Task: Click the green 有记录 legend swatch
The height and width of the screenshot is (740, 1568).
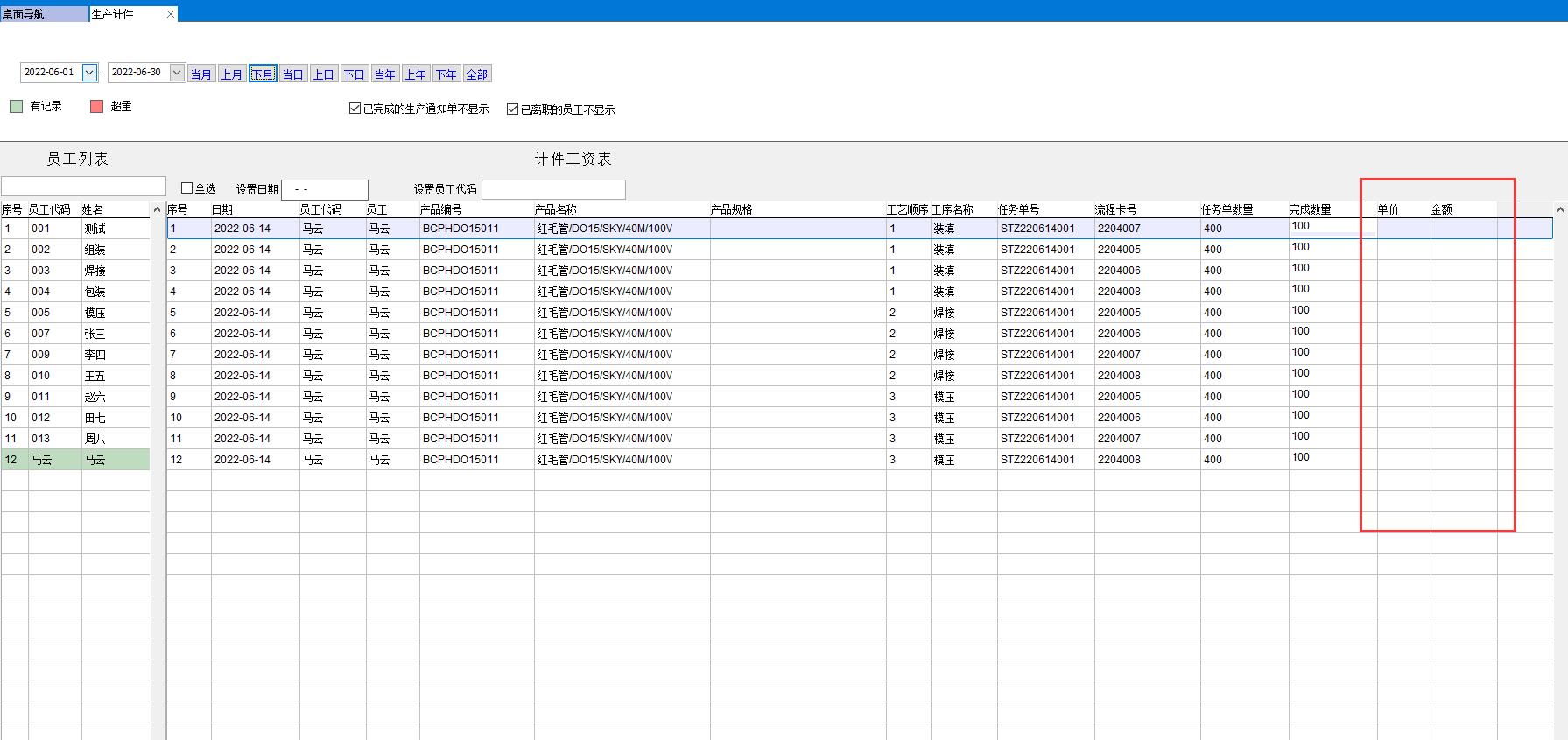Action: (16, 106)
